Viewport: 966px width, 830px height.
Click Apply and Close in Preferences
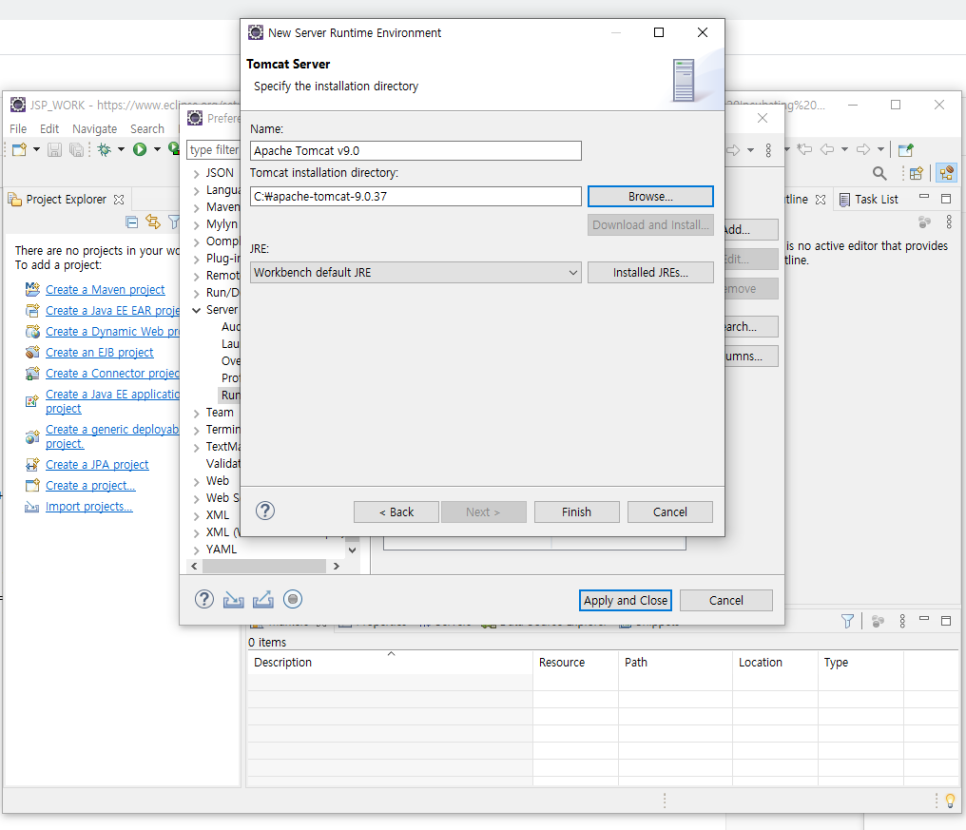pyautogui.click(x=625, y=600)
